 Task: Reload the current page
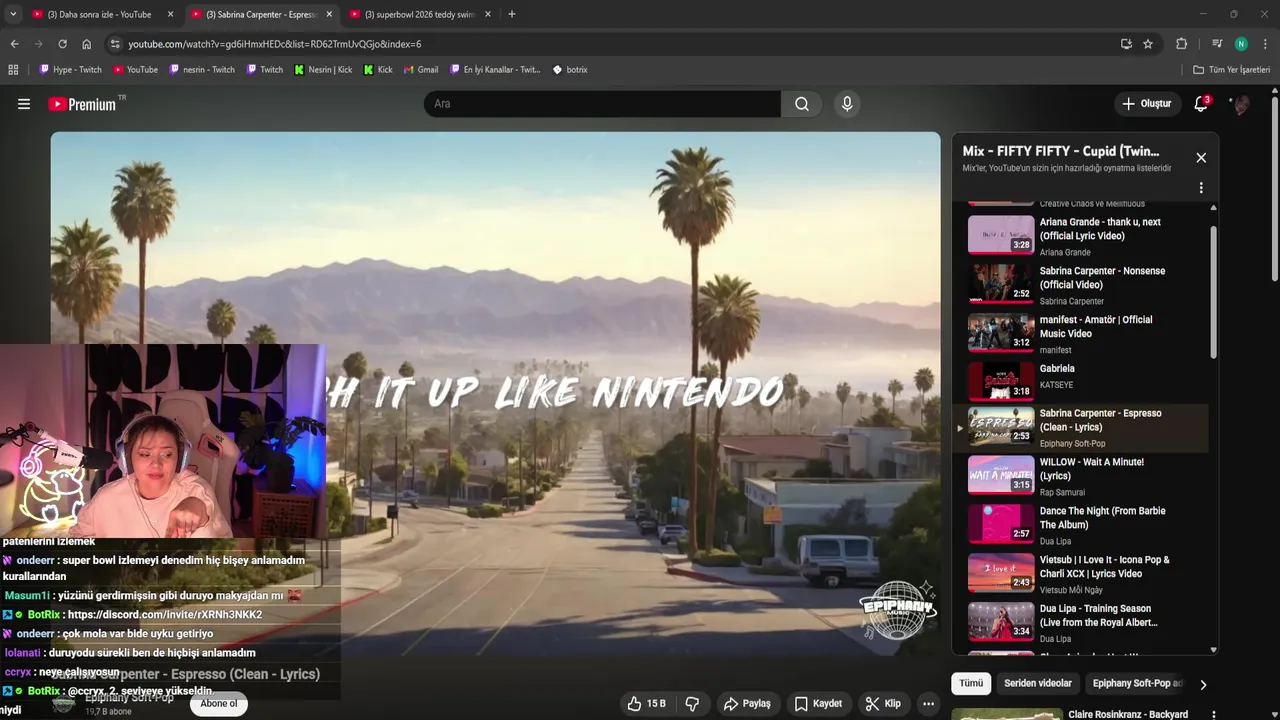click(62, 44)
